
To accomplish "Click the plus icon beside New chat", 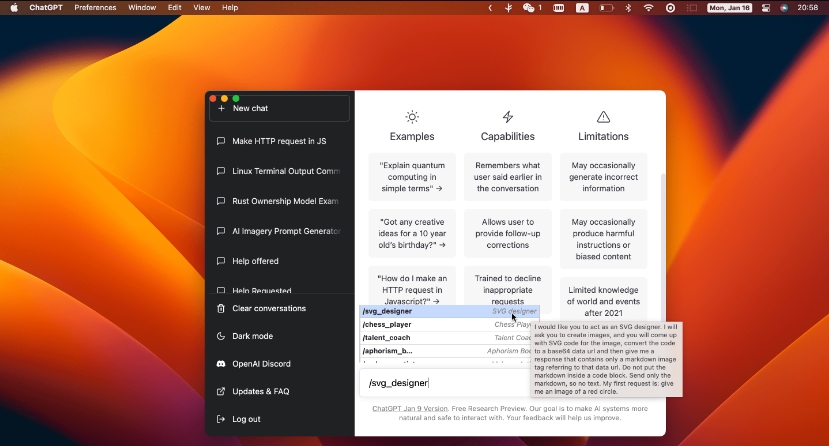I will (x=221, y=108).
